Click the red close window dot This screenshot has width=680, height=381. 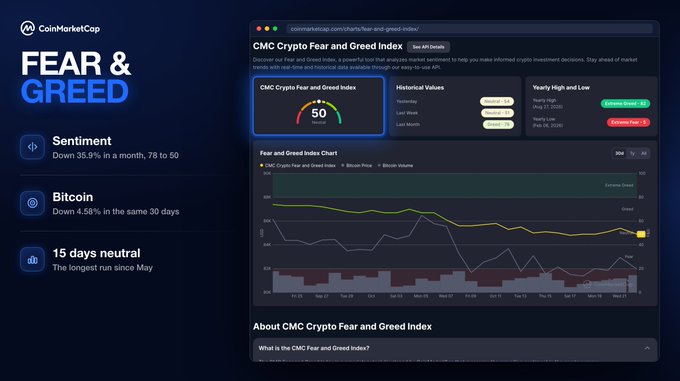click(x=259, y=29)
